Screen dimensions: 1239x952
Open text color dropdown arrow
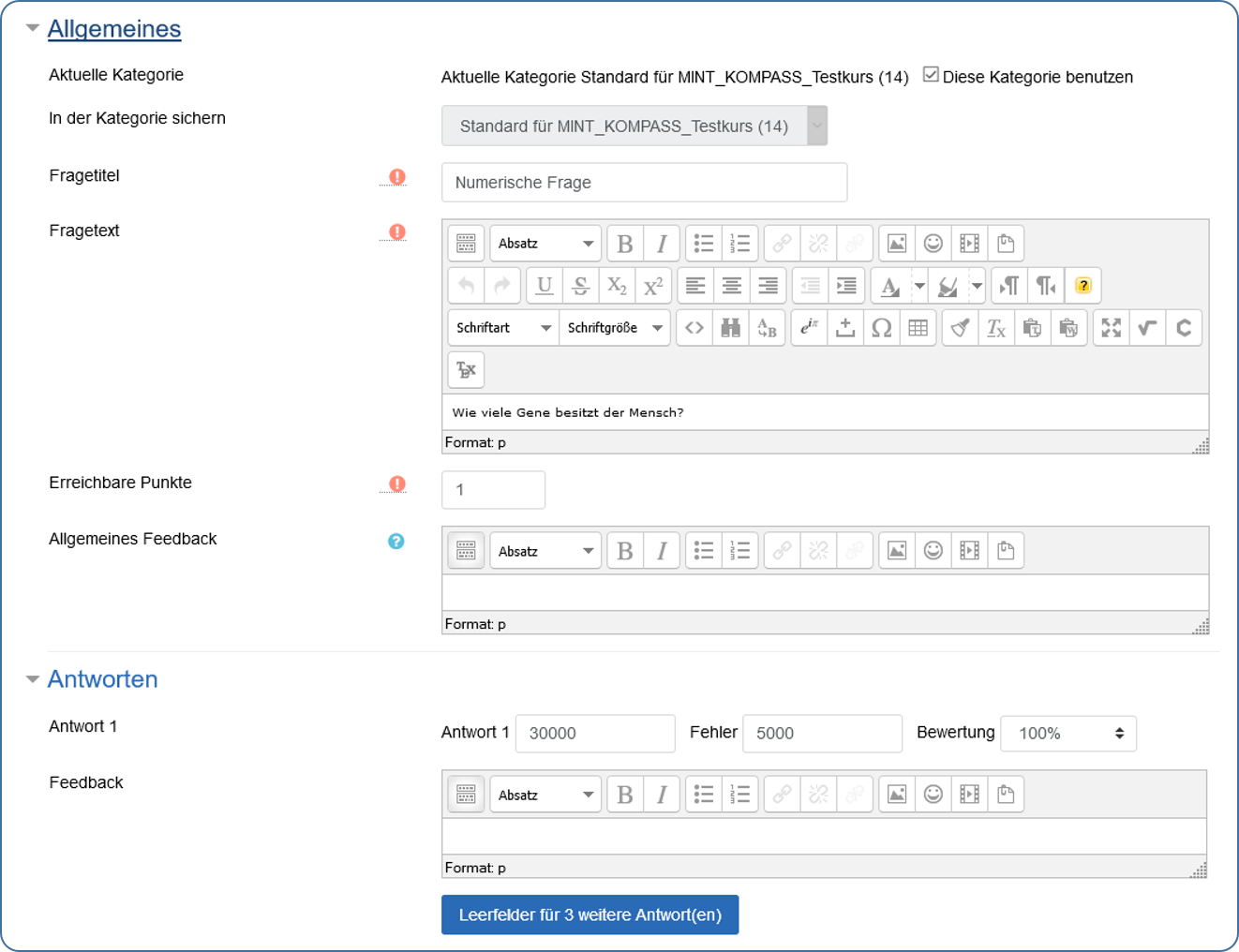click(x=920, y=286)
